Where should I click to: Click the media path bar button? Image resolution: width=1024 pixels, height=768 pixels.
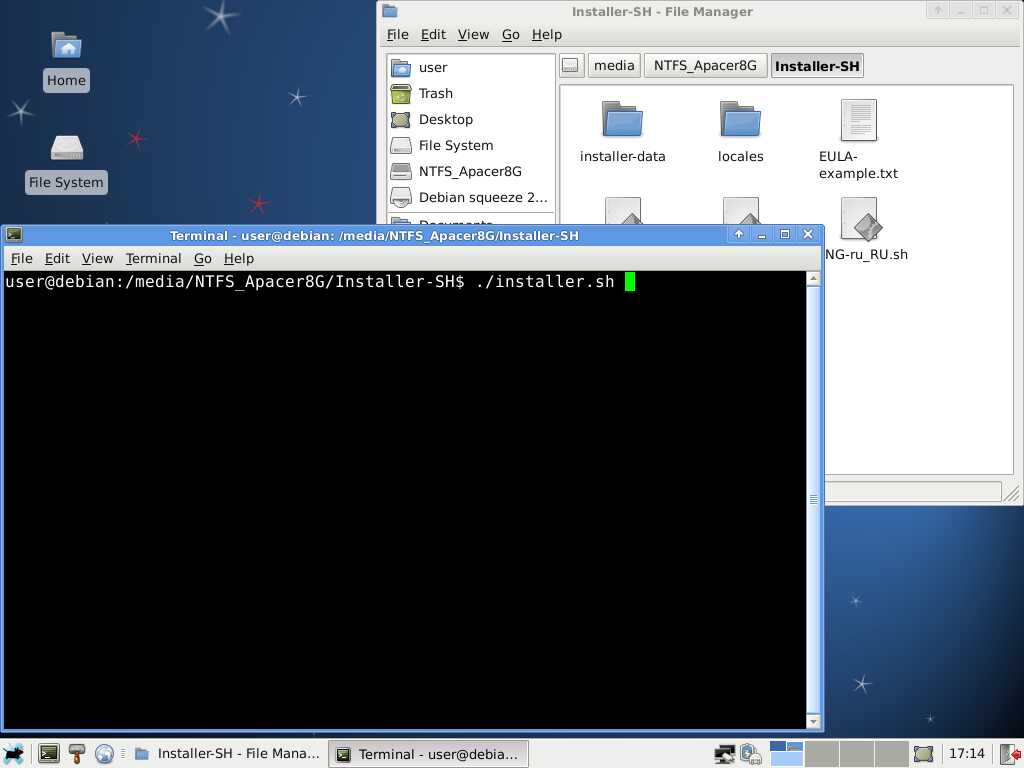point(613,66)
